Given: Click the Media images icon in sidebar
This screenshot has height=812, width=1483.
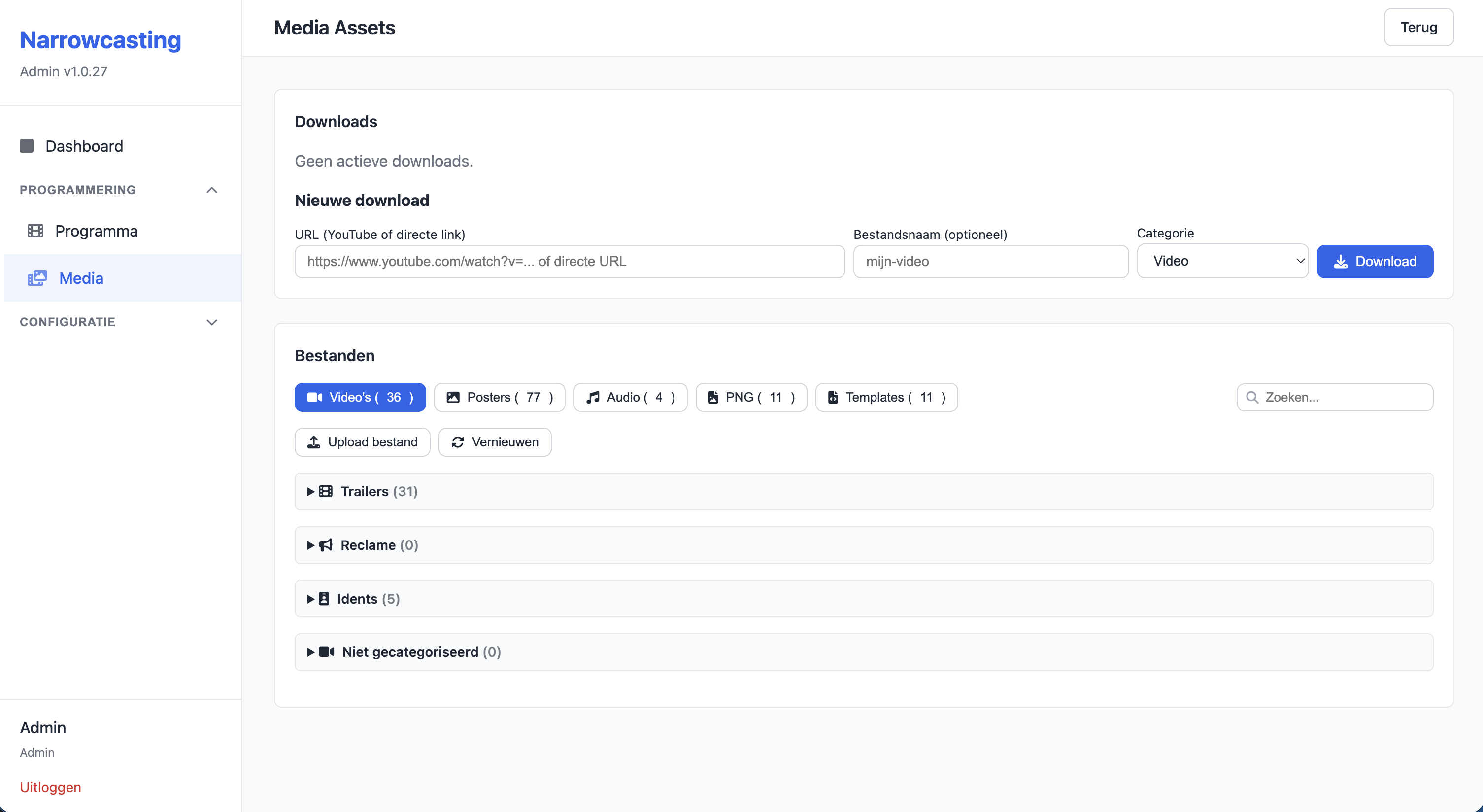Looking at the screenshot, I should tap(37, 278).
